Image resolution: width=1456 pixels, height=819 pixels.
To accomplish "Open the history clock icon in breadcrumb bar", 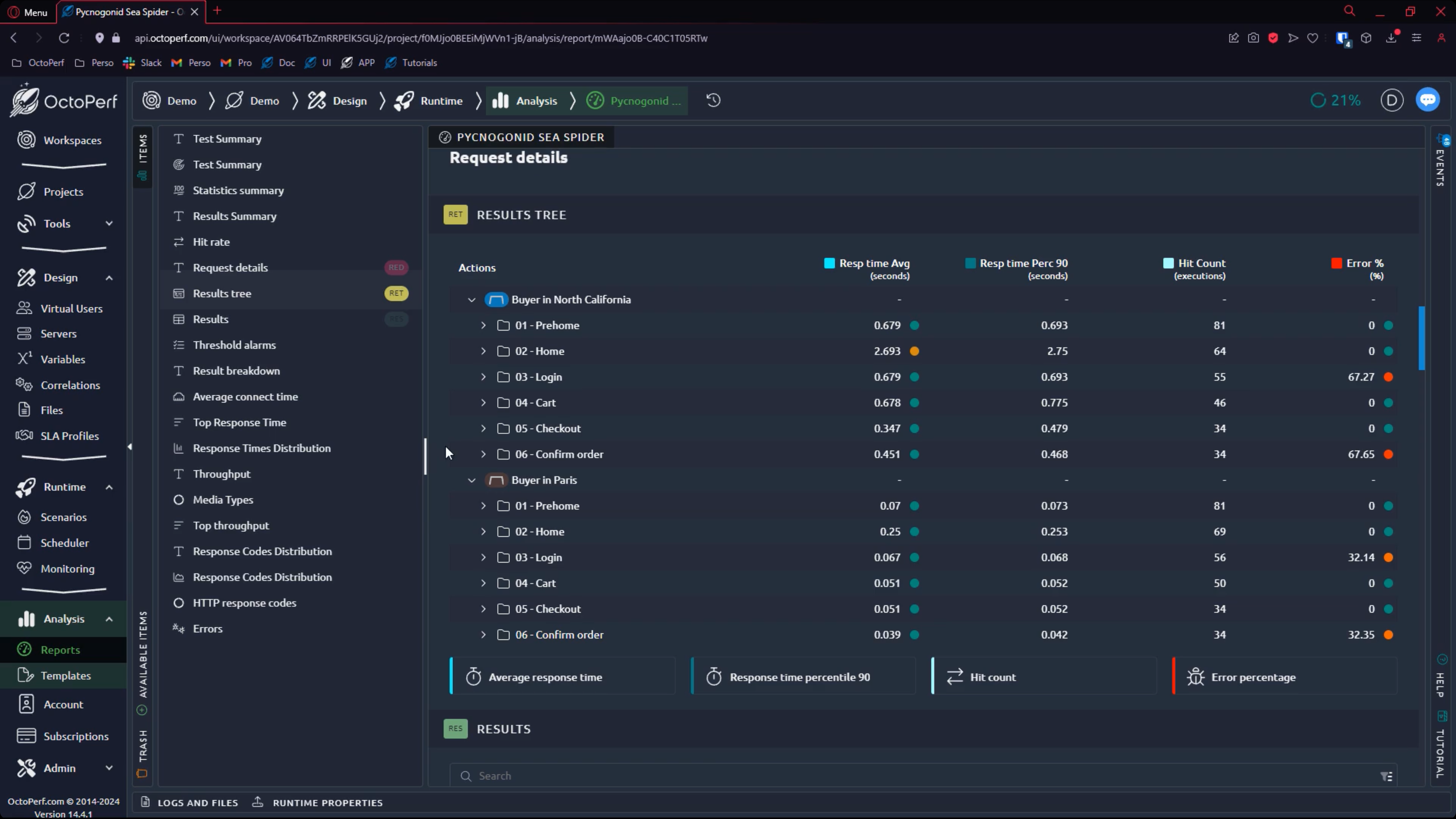I will click(713, 101).
